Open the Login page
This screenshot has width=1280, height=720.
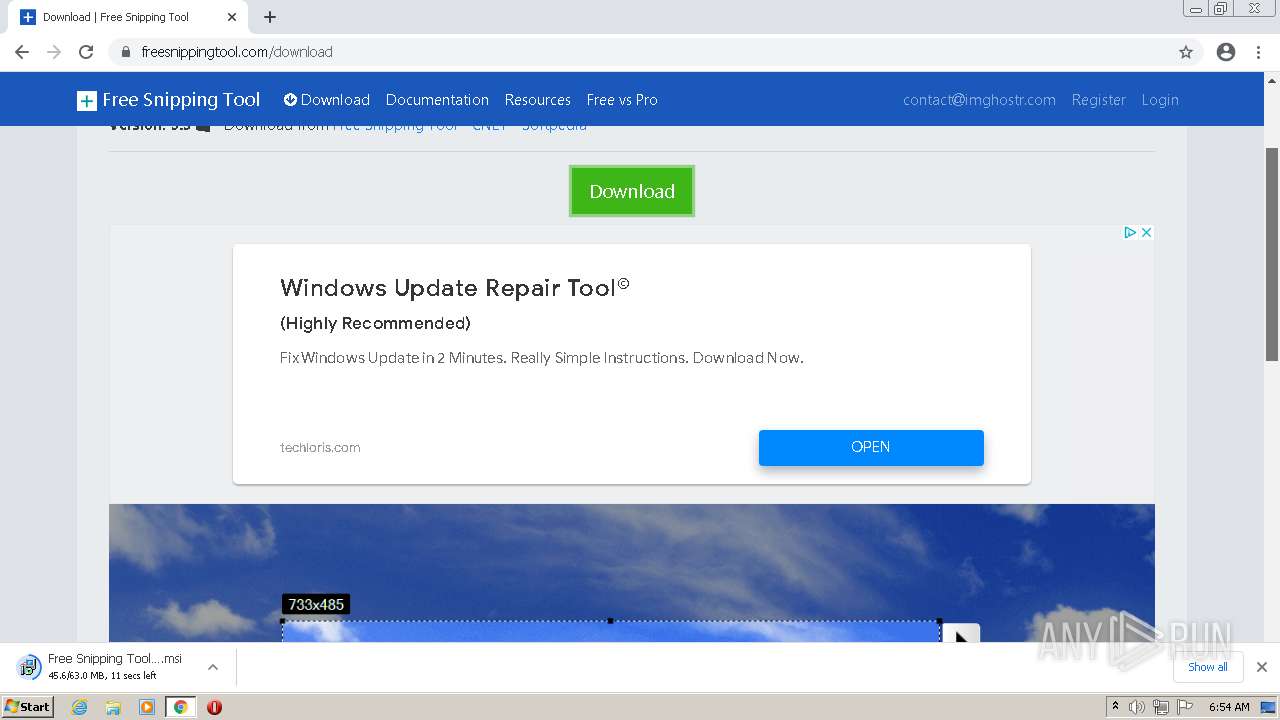(x=1160, y=100)
